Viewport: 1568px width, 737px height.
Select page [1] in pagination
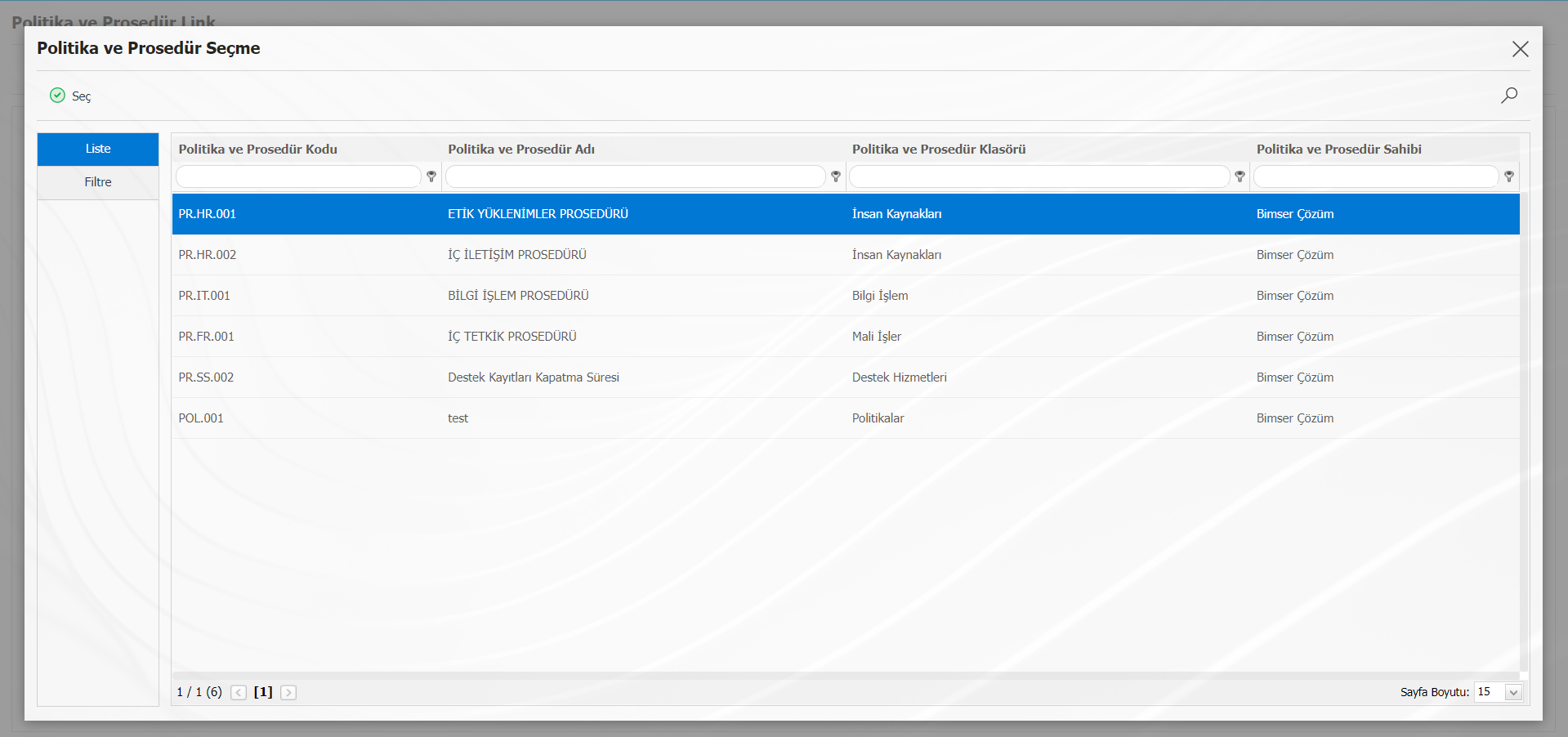click(263, 692)
